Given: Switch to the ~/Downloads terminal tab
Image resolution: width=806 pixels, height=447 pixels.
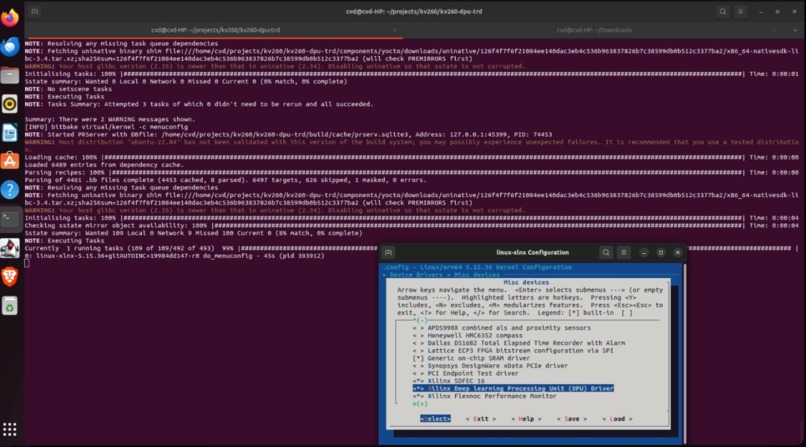Looking at the screenshot, I should point(594,30).
